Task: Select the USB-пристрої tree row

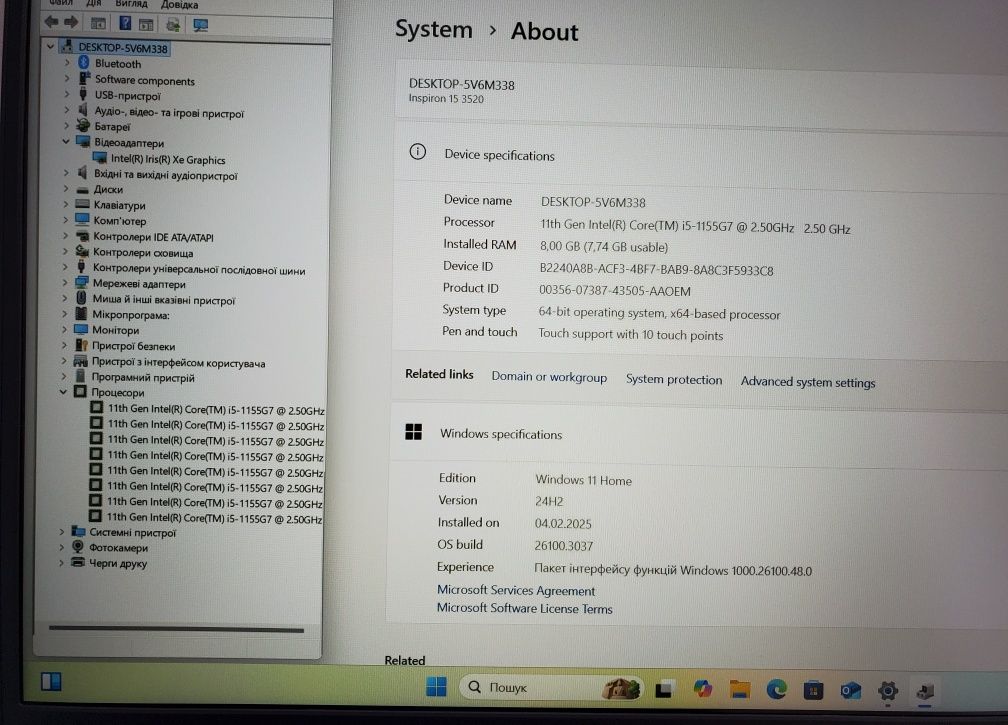Action: click(x=127, y=96)
